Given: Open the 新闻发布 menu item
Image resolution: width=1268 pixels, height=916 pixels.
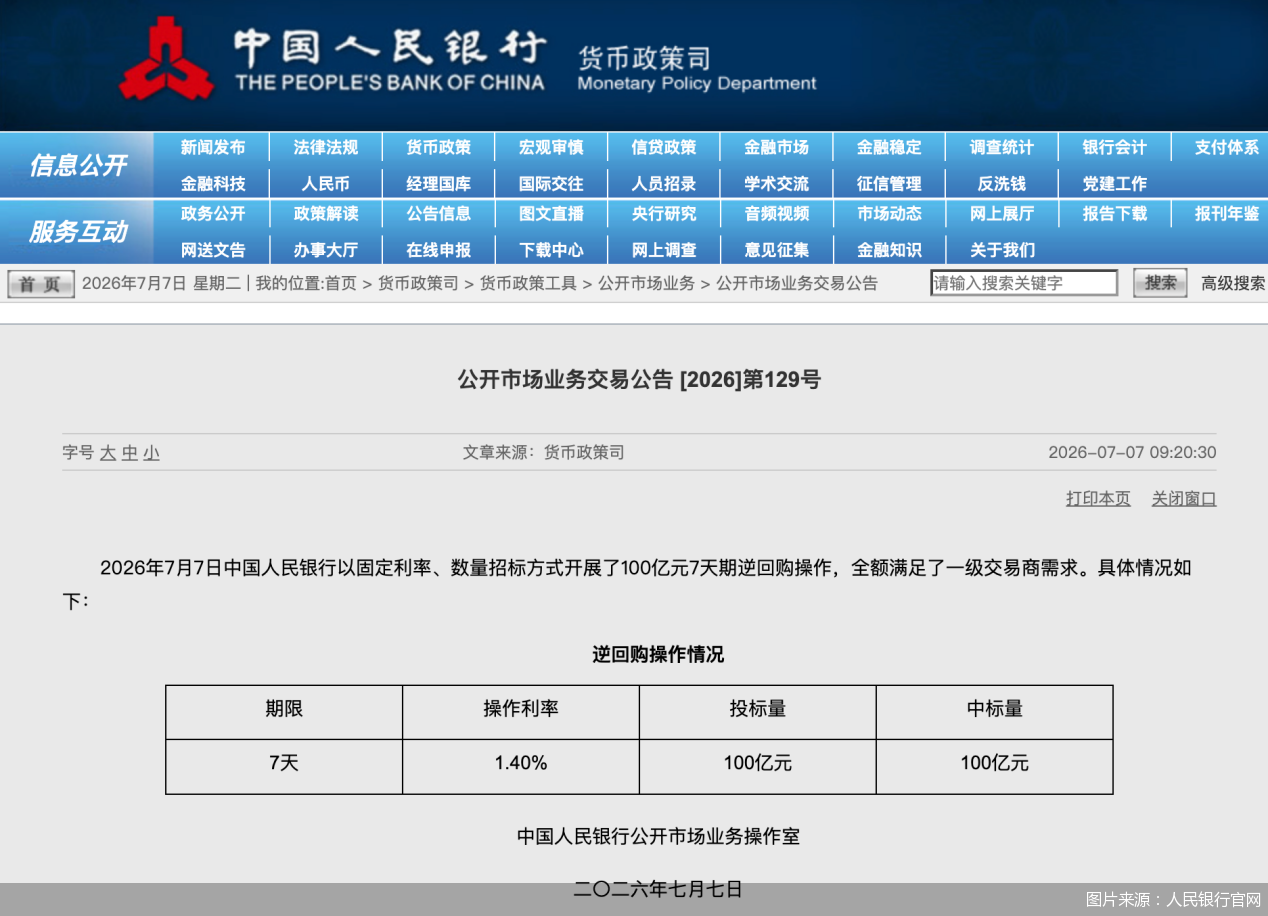Looking at the screenshot, I should coord(212,147).
